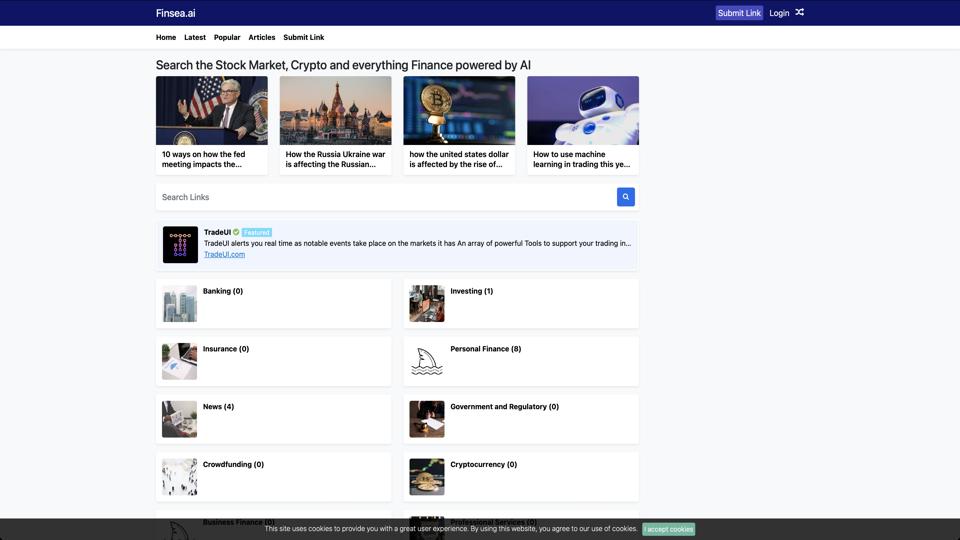Screen dimensions: 960x540
Task: Open the Articles navigation item
Action: tap(262, 37)
